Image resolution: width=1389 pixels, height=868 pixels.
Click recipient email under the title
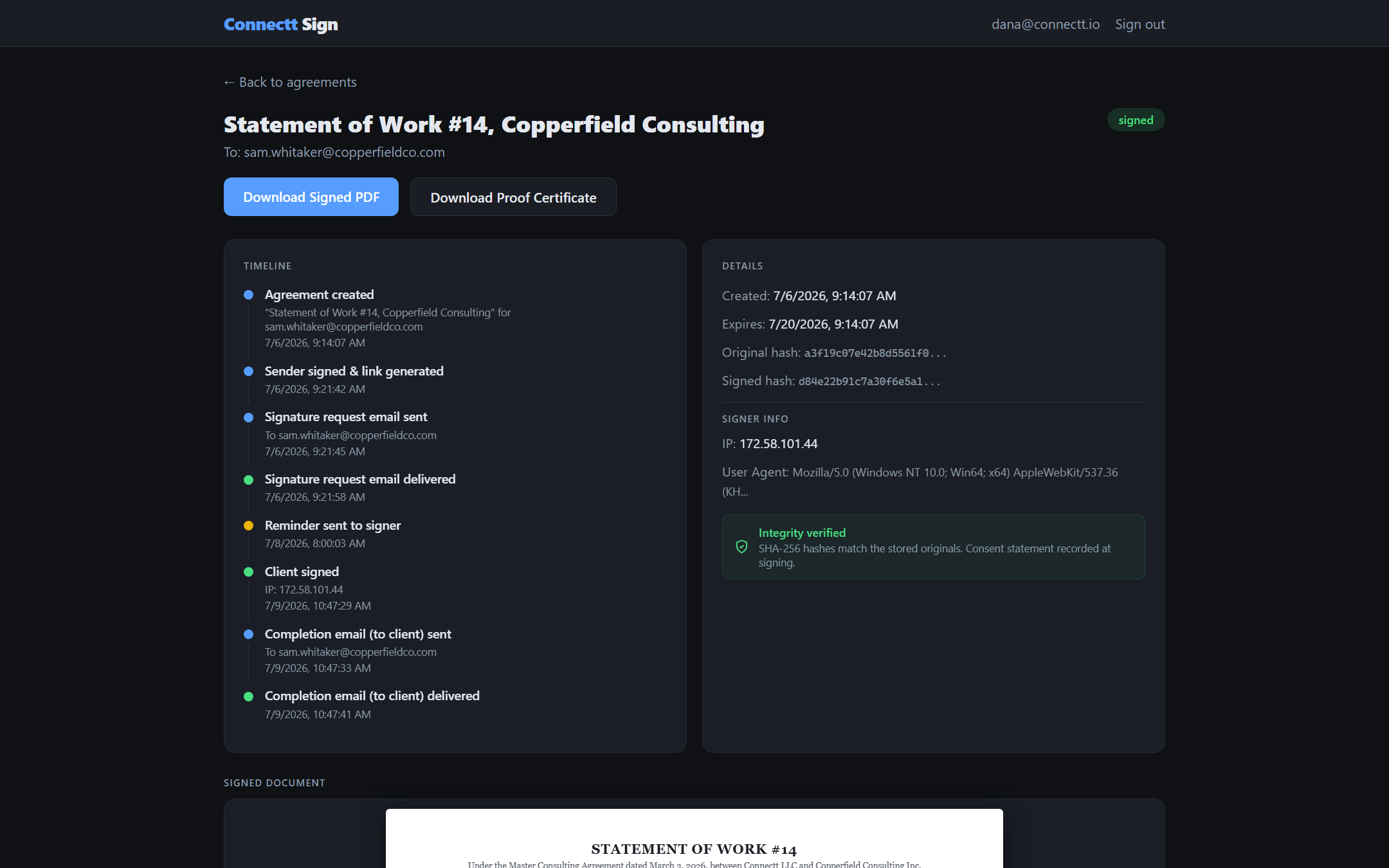344,152
